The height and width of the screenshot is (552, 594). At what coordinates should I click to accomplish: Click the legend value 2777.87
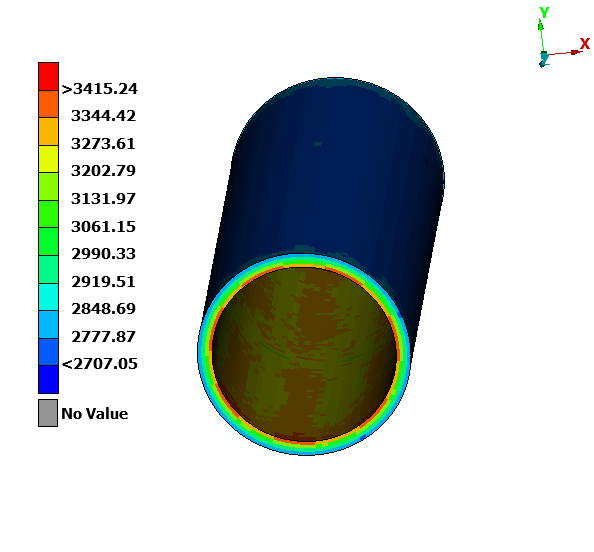click(x=103, y=337)
